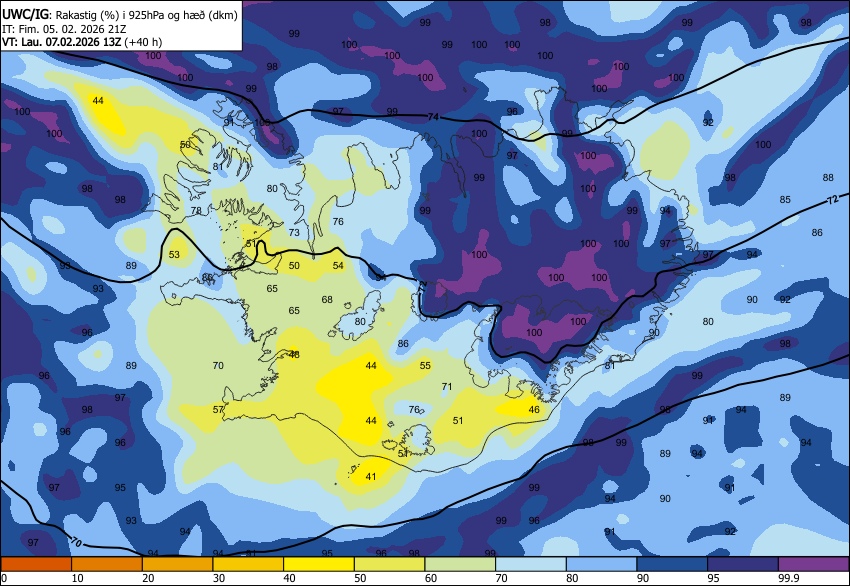Click the purple legend swatch above 99.9
850x586 pixels.
coord(814,564)
